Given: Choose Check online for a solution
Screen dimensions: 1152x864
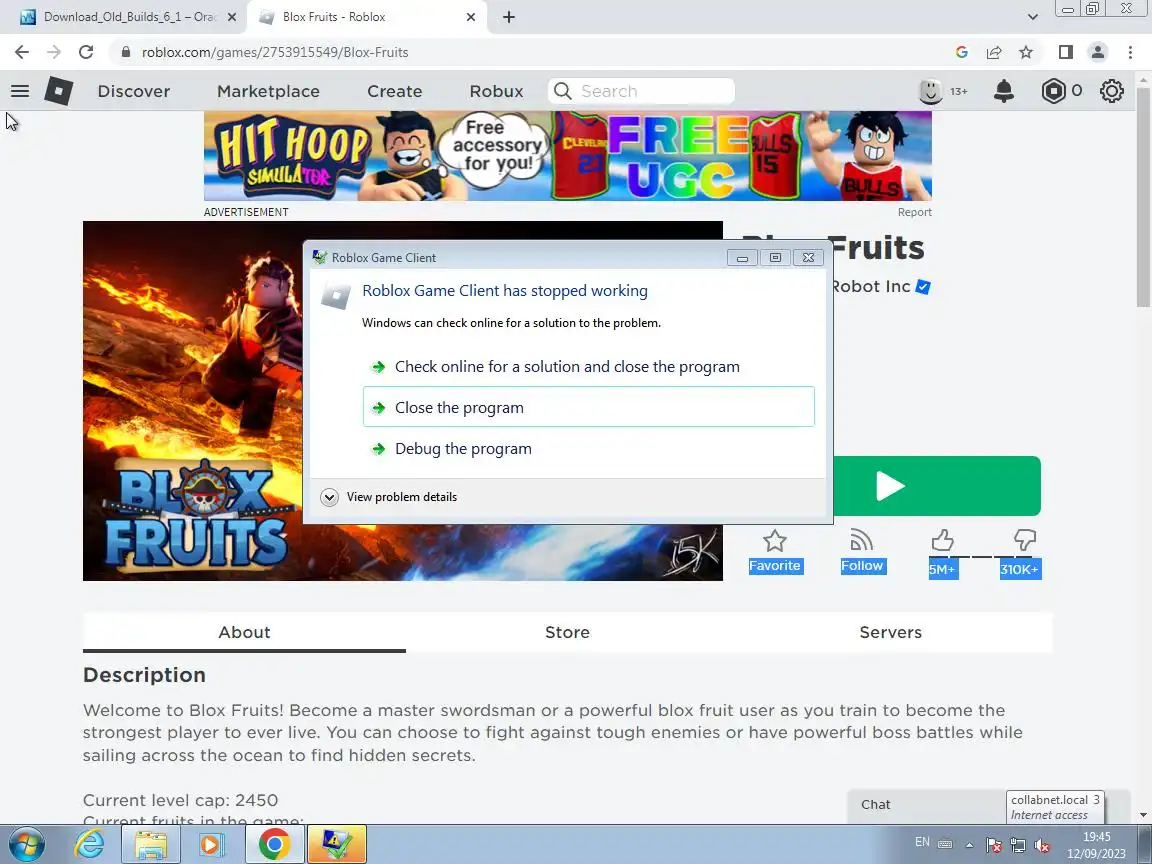Looking at the screenshot, I should [588, 367].
